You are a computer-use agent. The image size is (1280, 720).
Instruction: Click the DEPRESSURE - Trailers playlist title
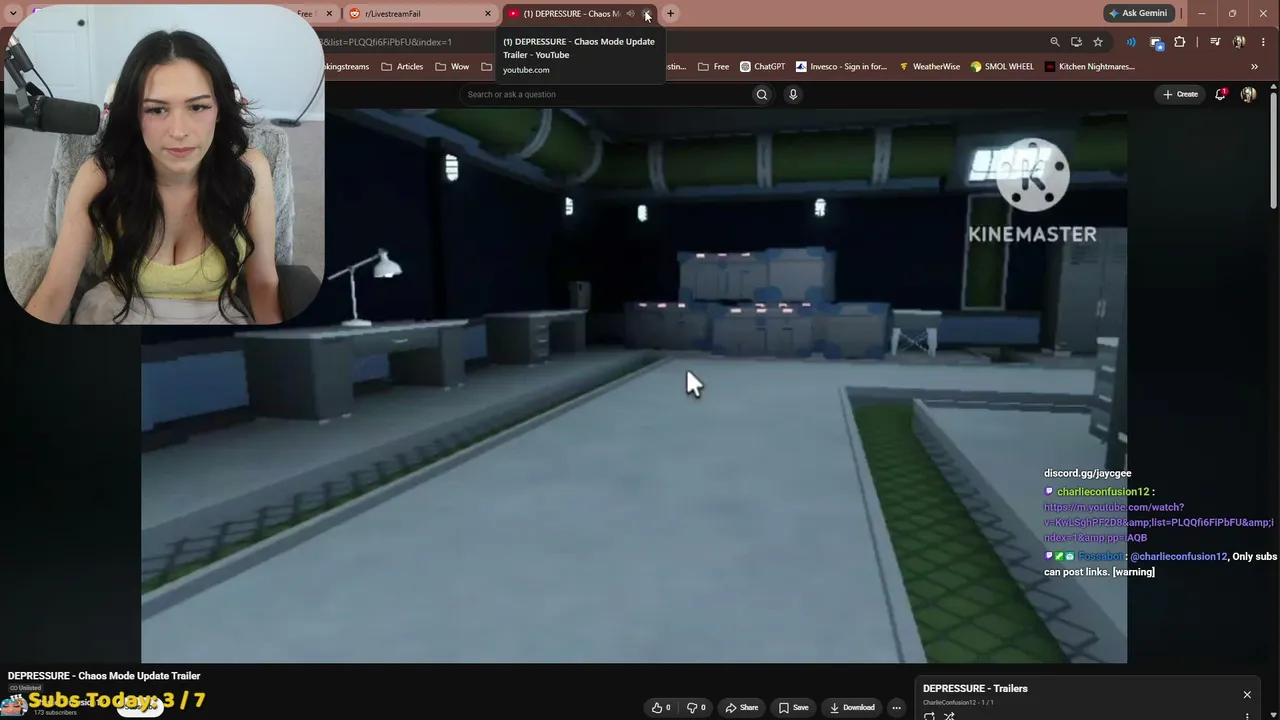(975, 689)
